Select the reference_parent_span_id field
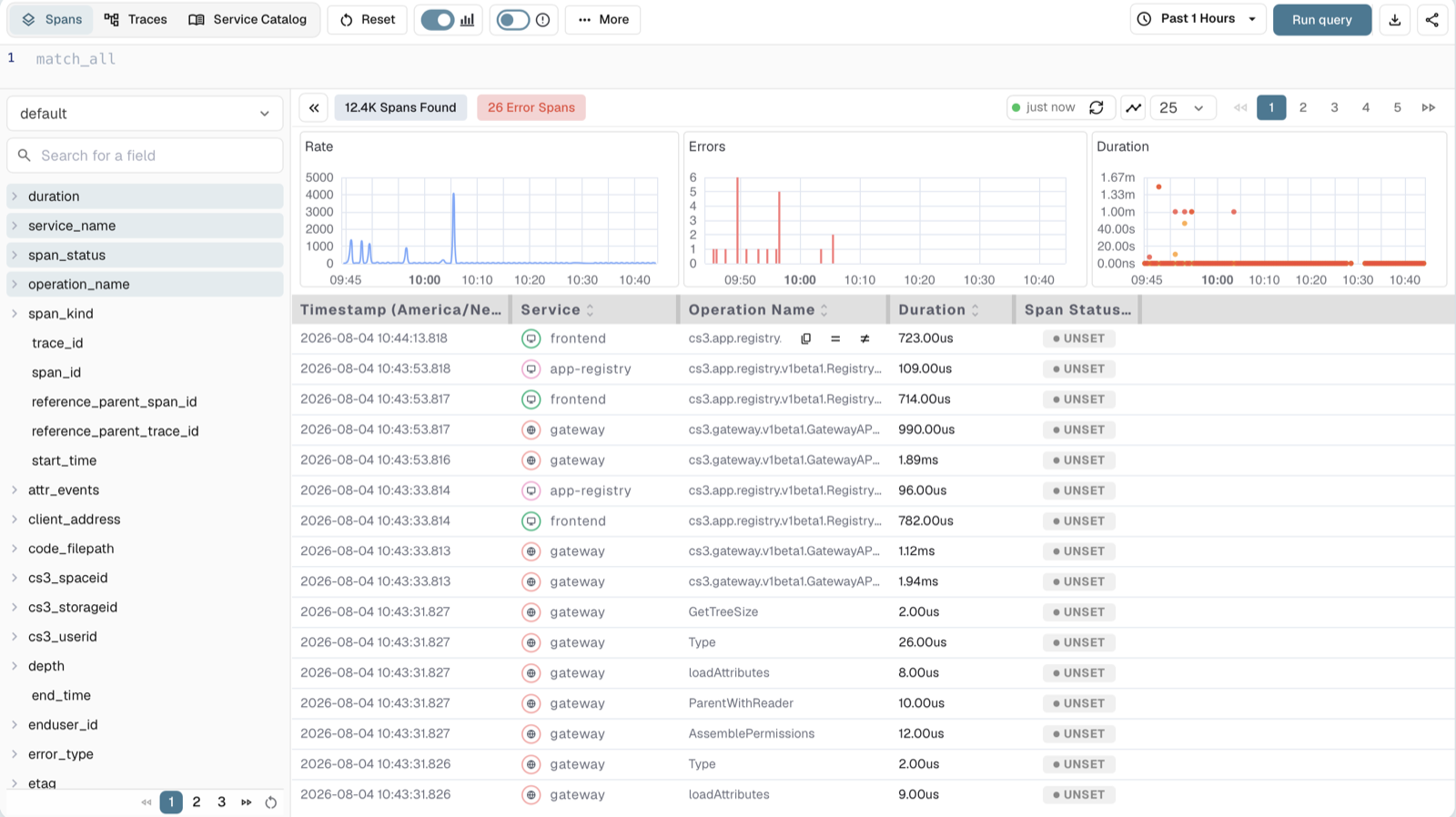The height and width of the screenshot is (817, 1456). (x=114, y=402)
